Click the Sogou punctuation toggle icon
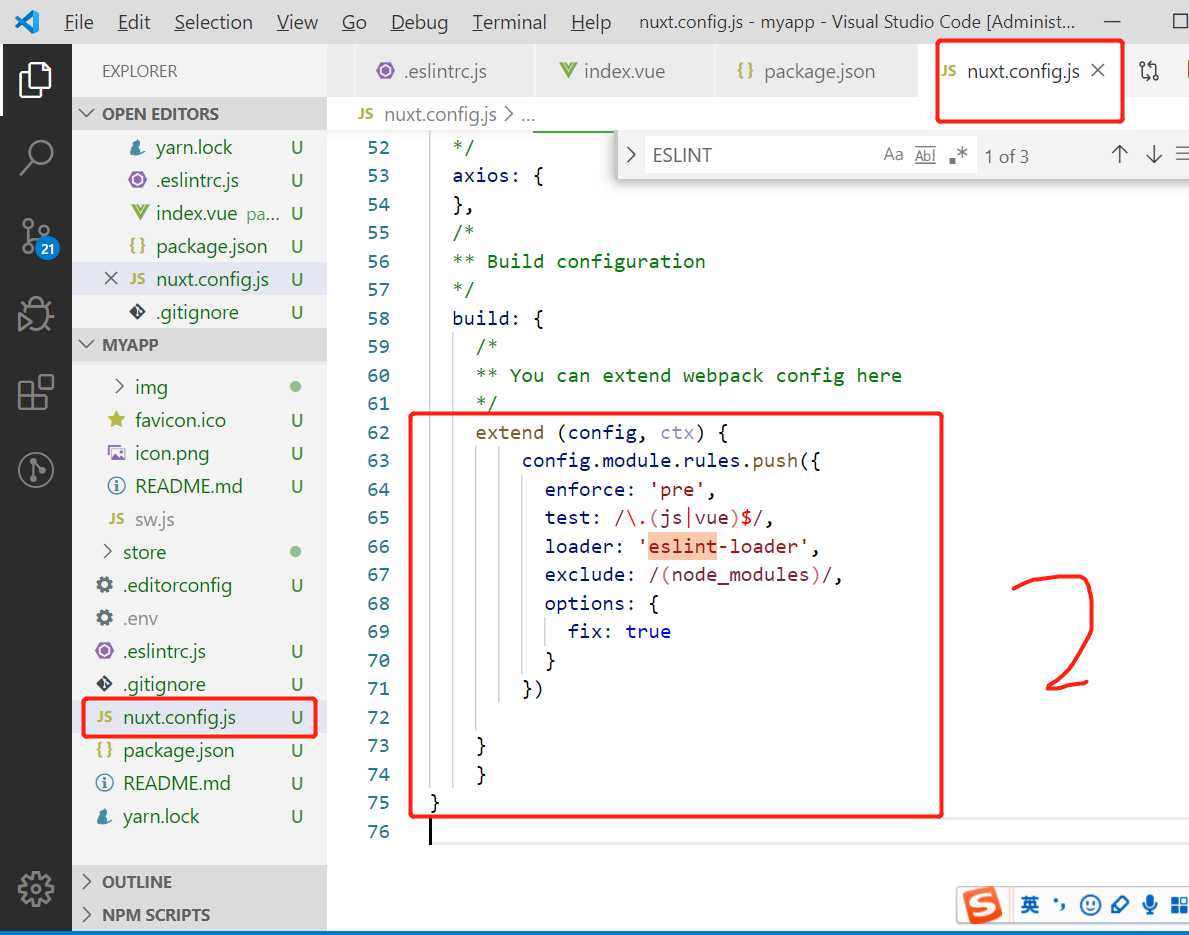The image size is (1189, 935). [x=1059, y=904]
